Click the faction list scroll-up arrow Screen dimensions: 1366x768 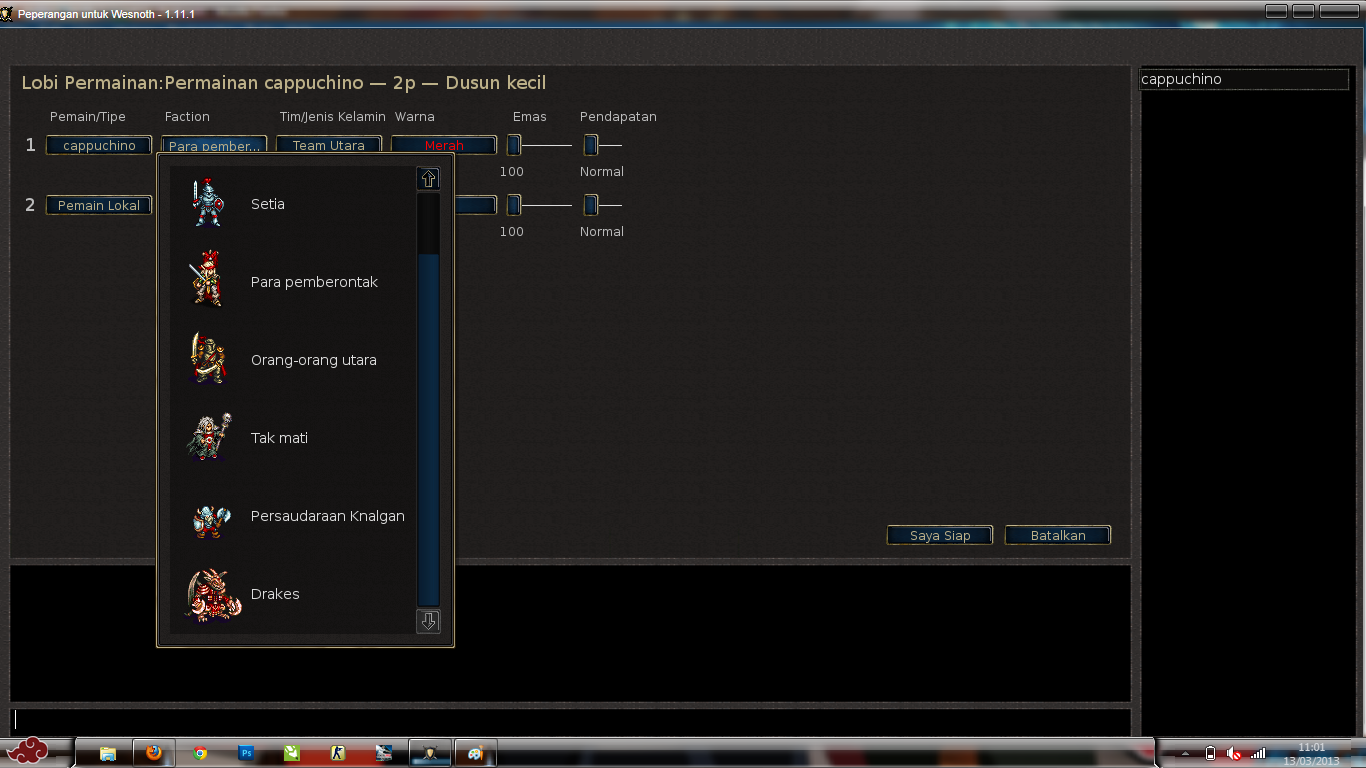pyautogui.click(x=428, y=179)
